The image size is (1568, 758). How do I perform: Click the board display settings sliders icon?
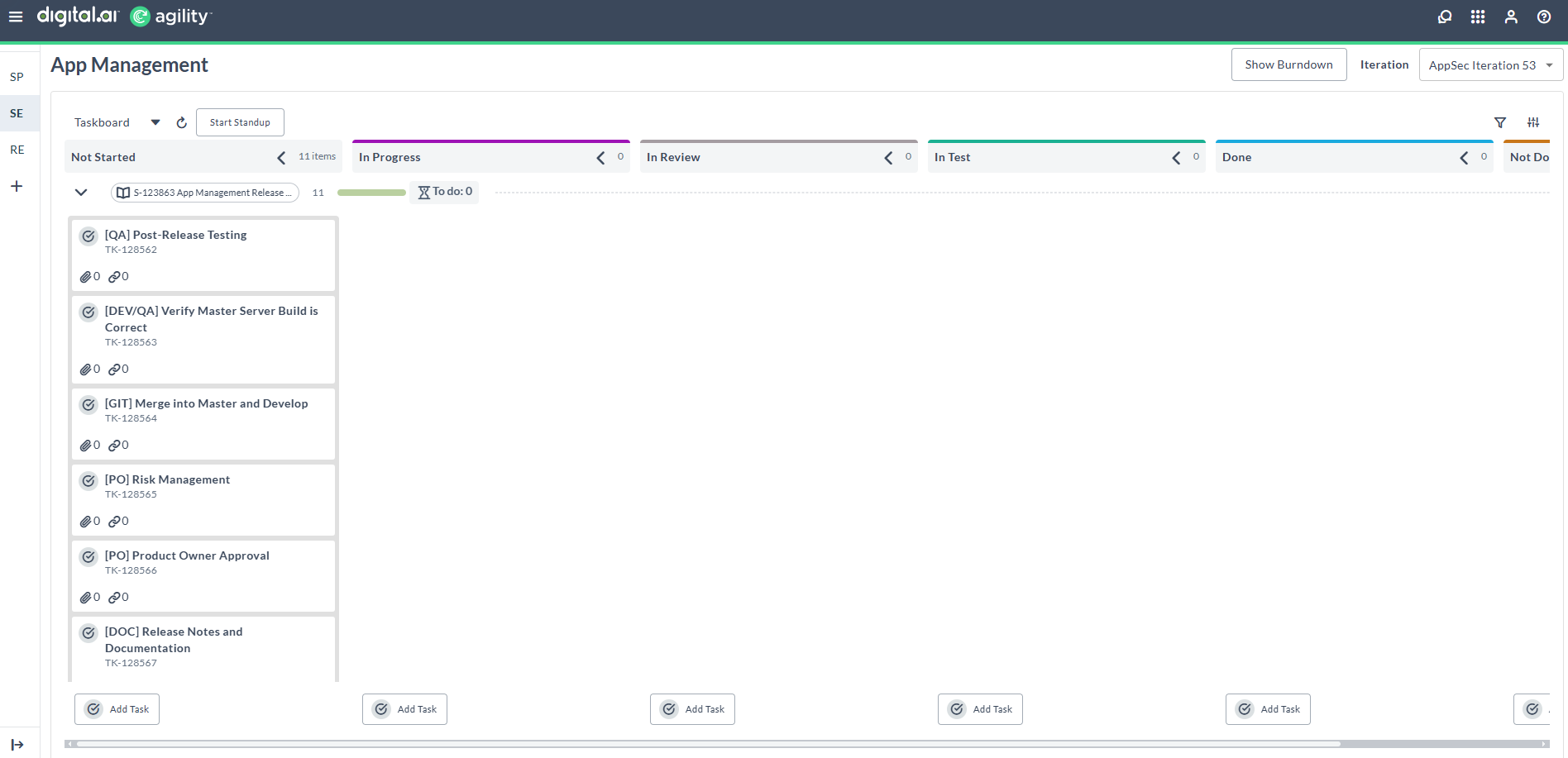1533,122
